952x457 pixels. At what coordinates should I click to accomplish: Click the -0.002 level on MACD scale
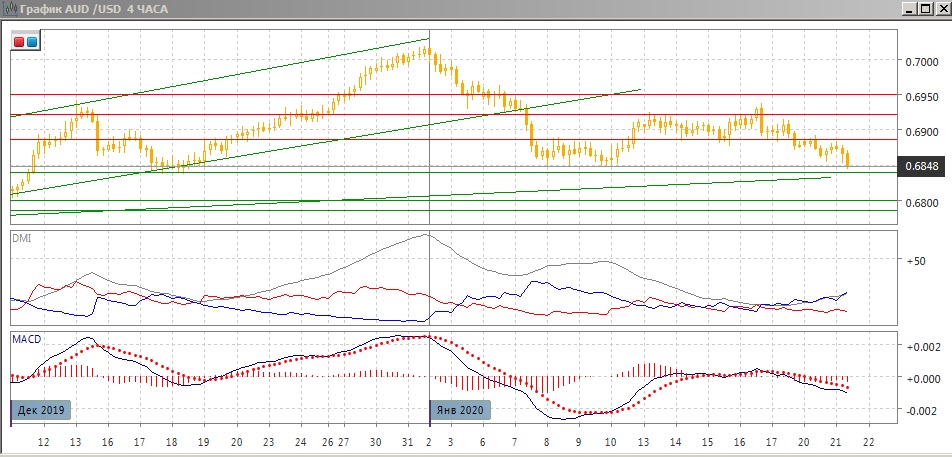point(921,412)
